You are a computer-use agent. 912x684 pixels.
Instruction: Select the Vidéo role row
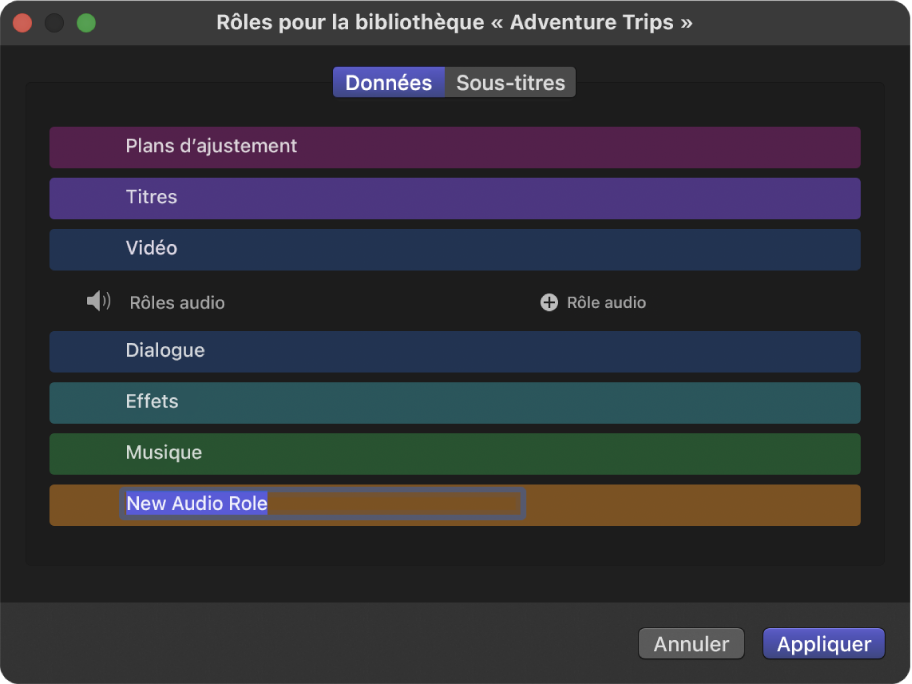(455, 249)
